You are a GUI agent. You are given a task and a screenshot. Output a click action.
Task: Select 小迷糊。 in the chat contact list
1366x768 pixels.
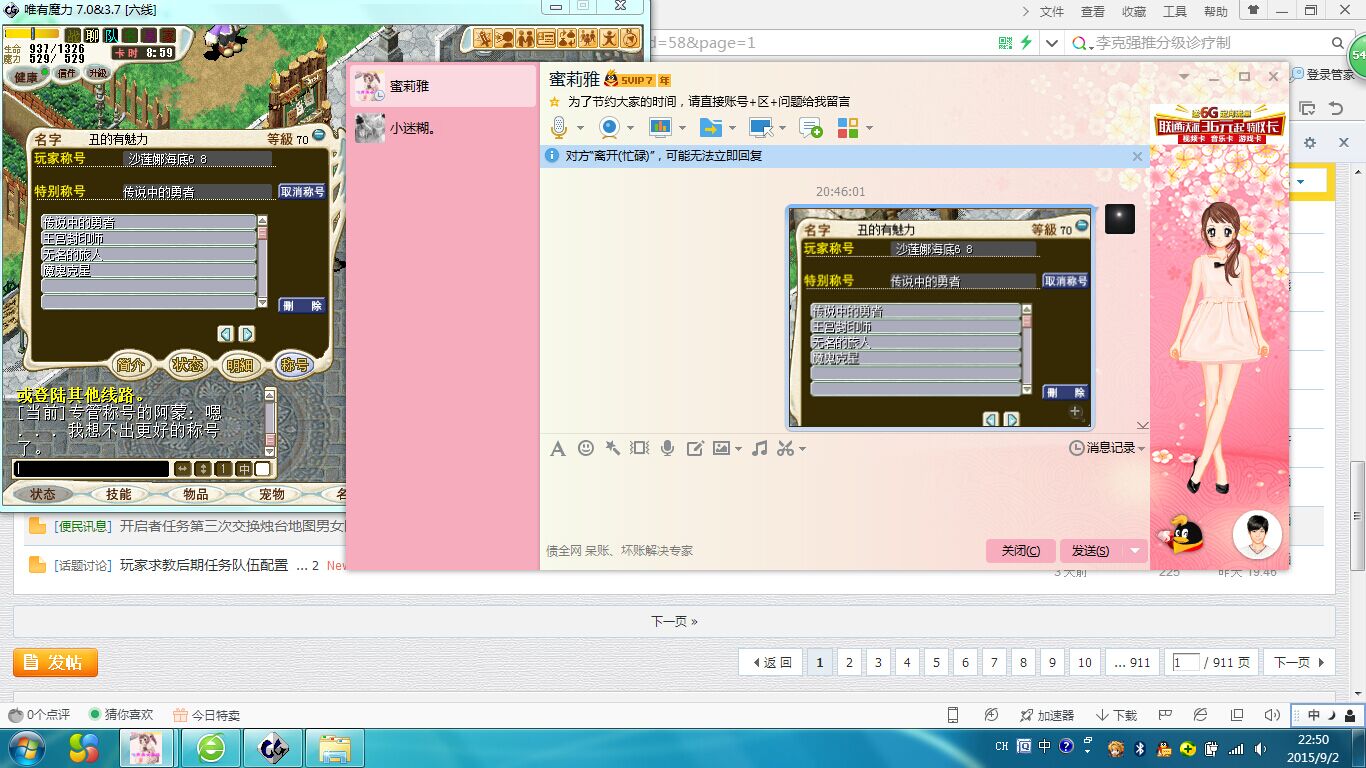coord(412,128)
